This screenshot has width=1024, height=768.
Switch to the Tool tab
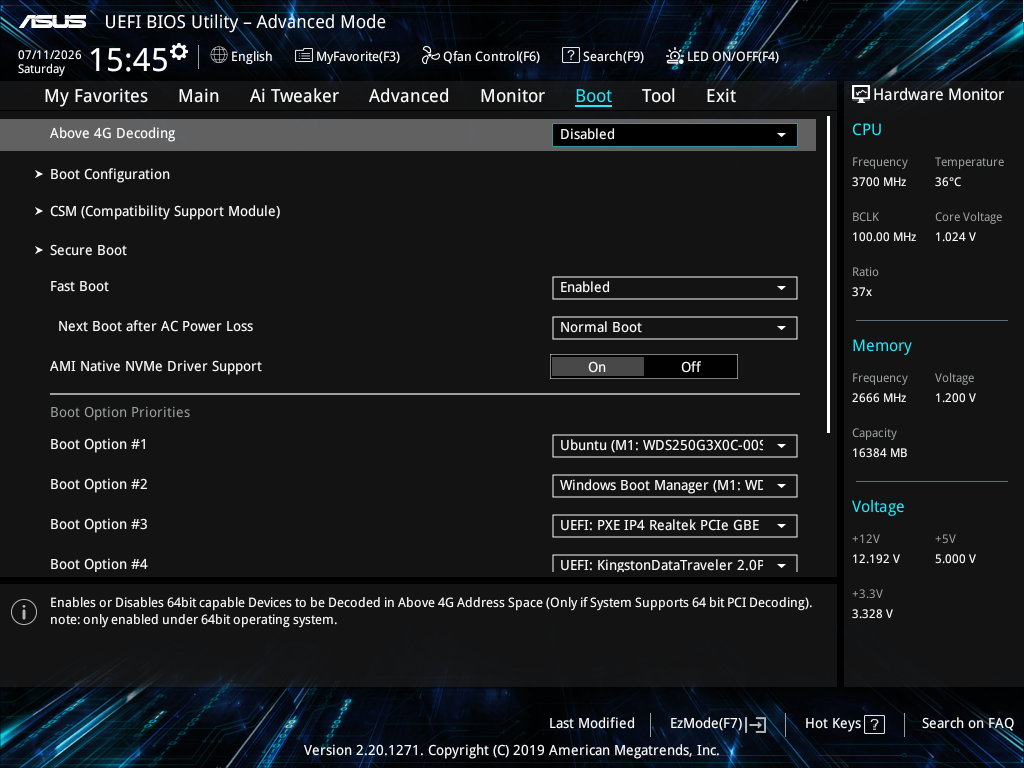pos(658,96)
